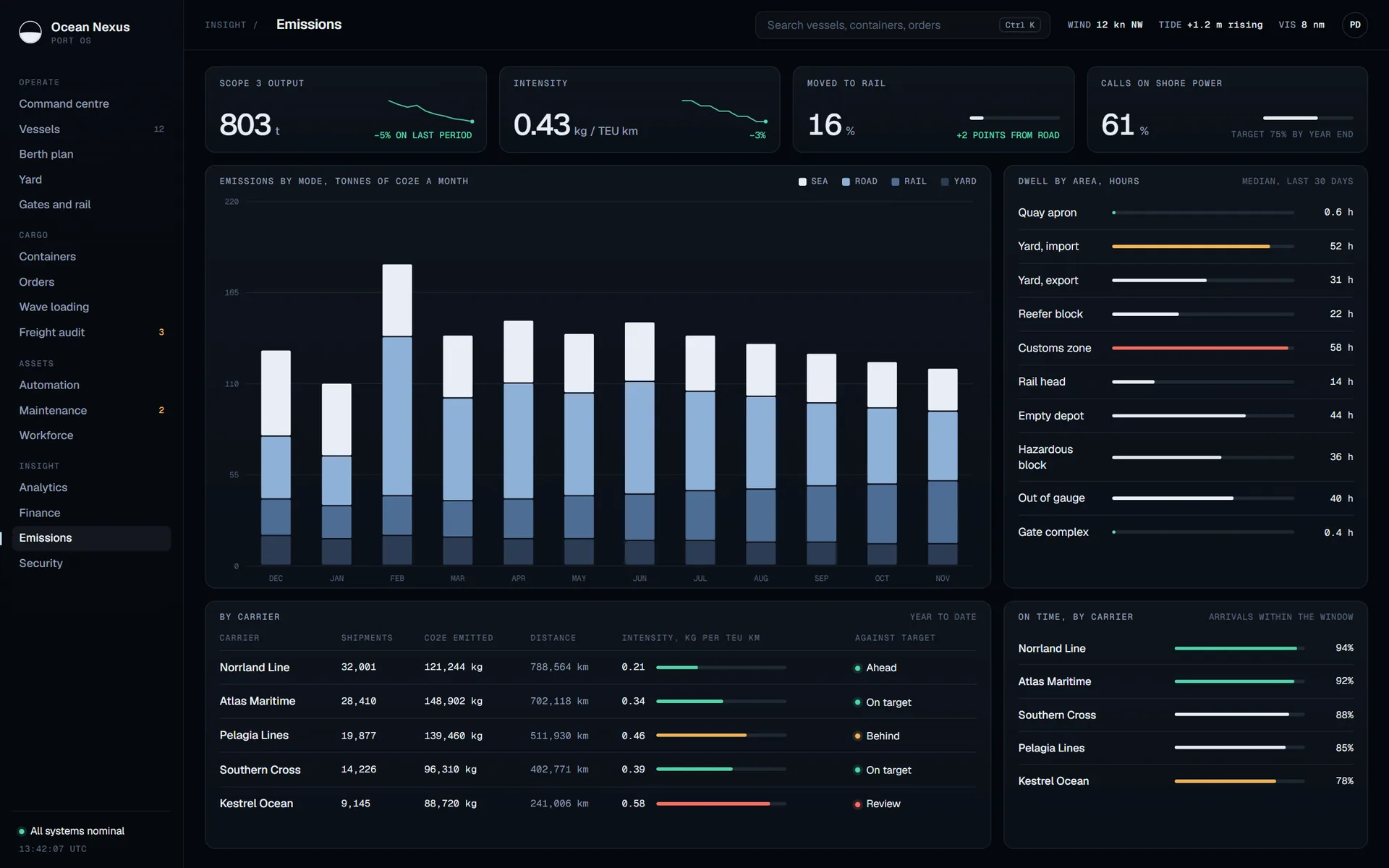The height and width of the screenshot is (868, 1389).
Task: Click the Customs zone dwell row
Action: point(1185,348)
